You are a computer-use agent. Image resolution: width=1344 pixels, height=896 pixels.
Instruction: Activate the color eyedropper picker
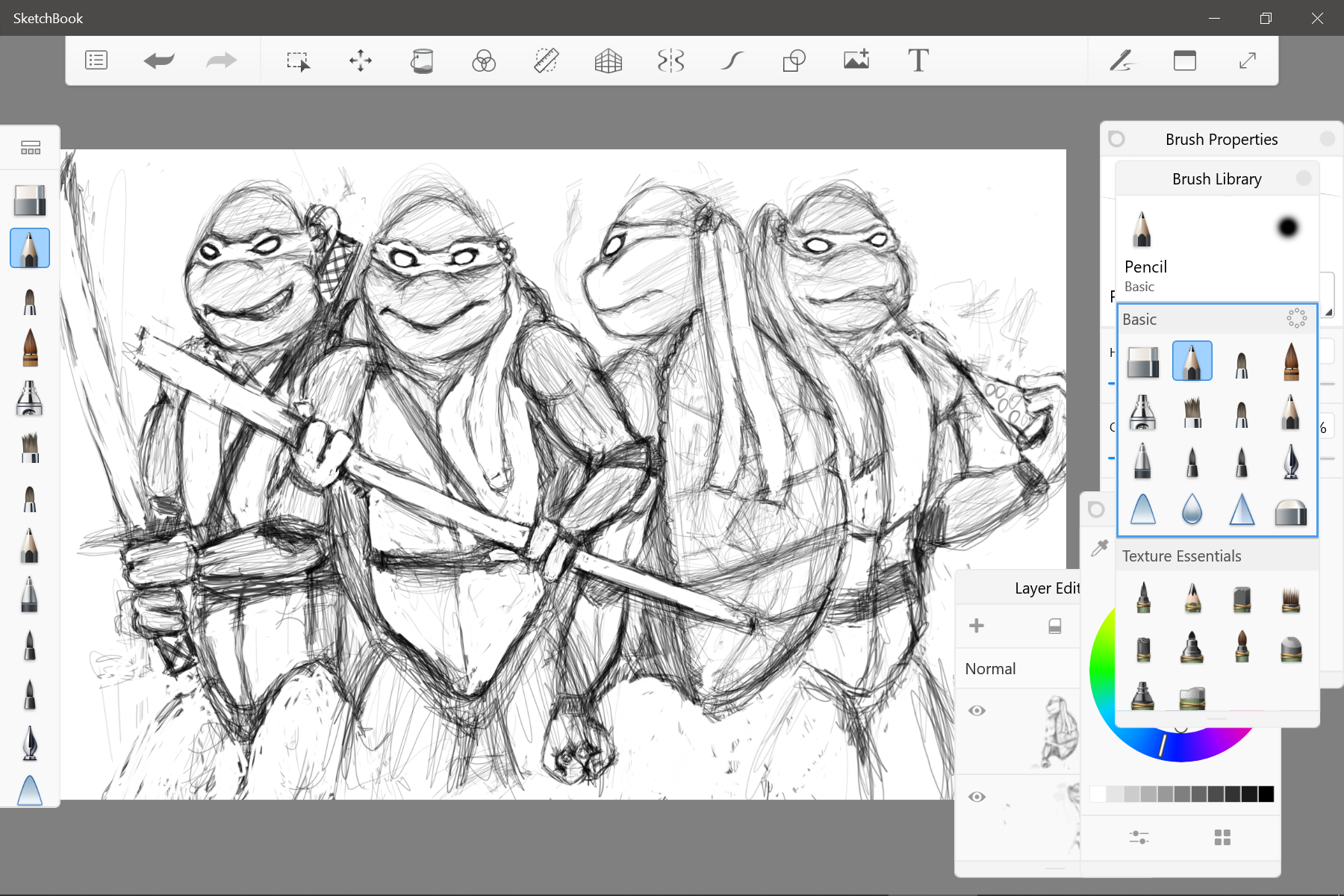[x=1099, y=548]
